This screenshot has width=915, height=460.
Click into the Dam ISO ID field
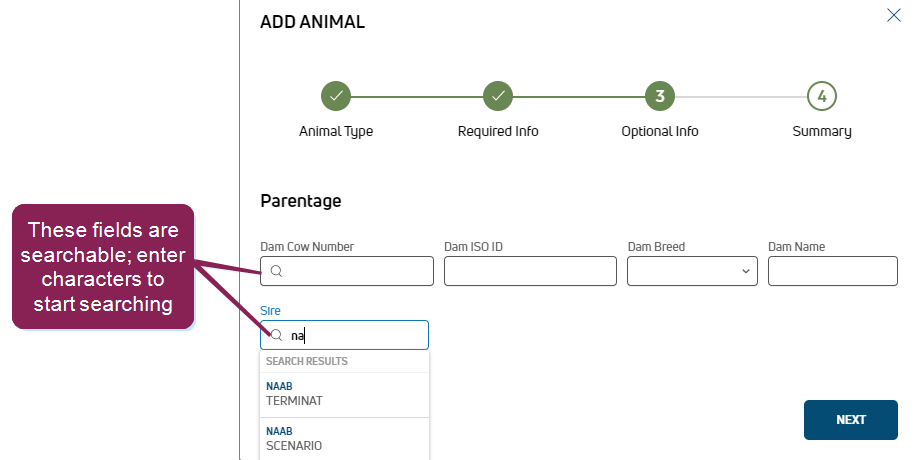tap(530, 271)
